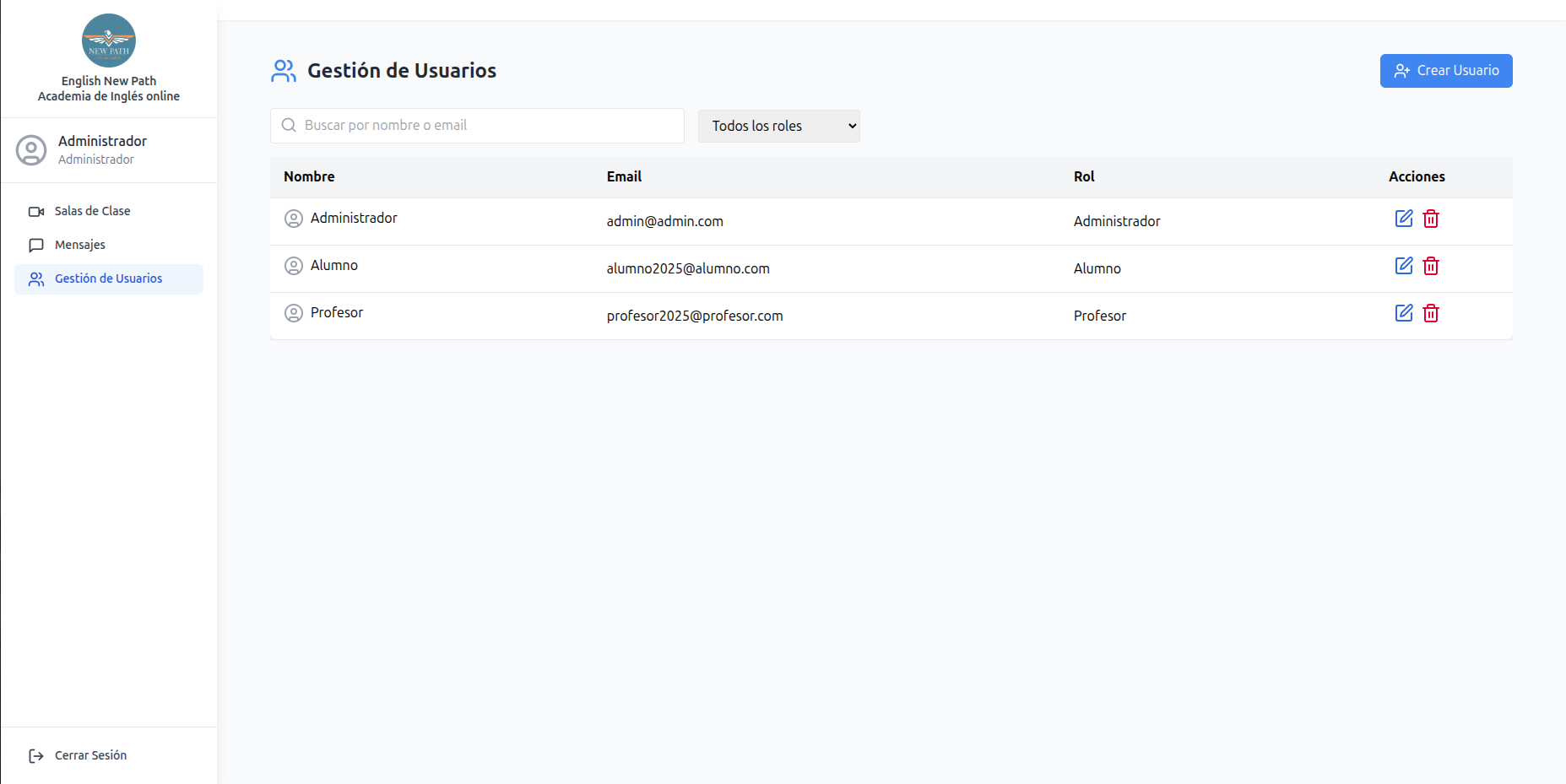Delete the Profesor user
The height and width of the screenshot is (784, 1566).
pos(1430,313)
